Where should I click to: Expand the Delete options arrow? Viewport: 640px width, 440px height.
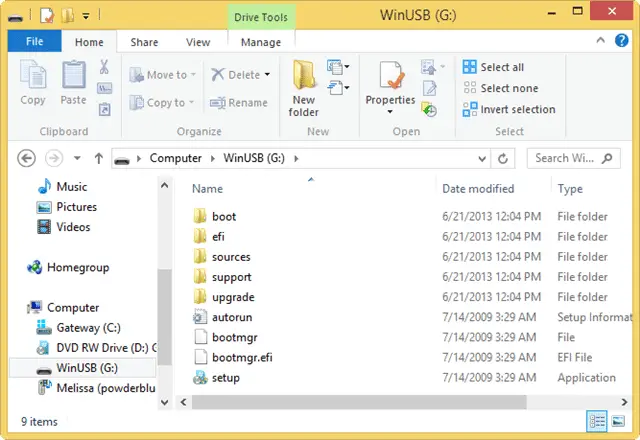[x=267, y=74]
